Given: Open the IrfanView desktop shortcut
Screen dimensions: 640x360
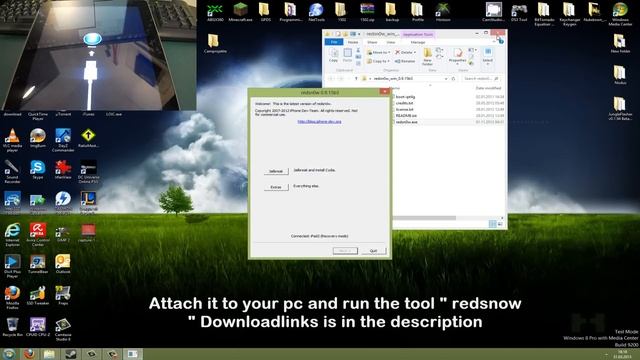Looking at the screenshot, I should point(63,169).
